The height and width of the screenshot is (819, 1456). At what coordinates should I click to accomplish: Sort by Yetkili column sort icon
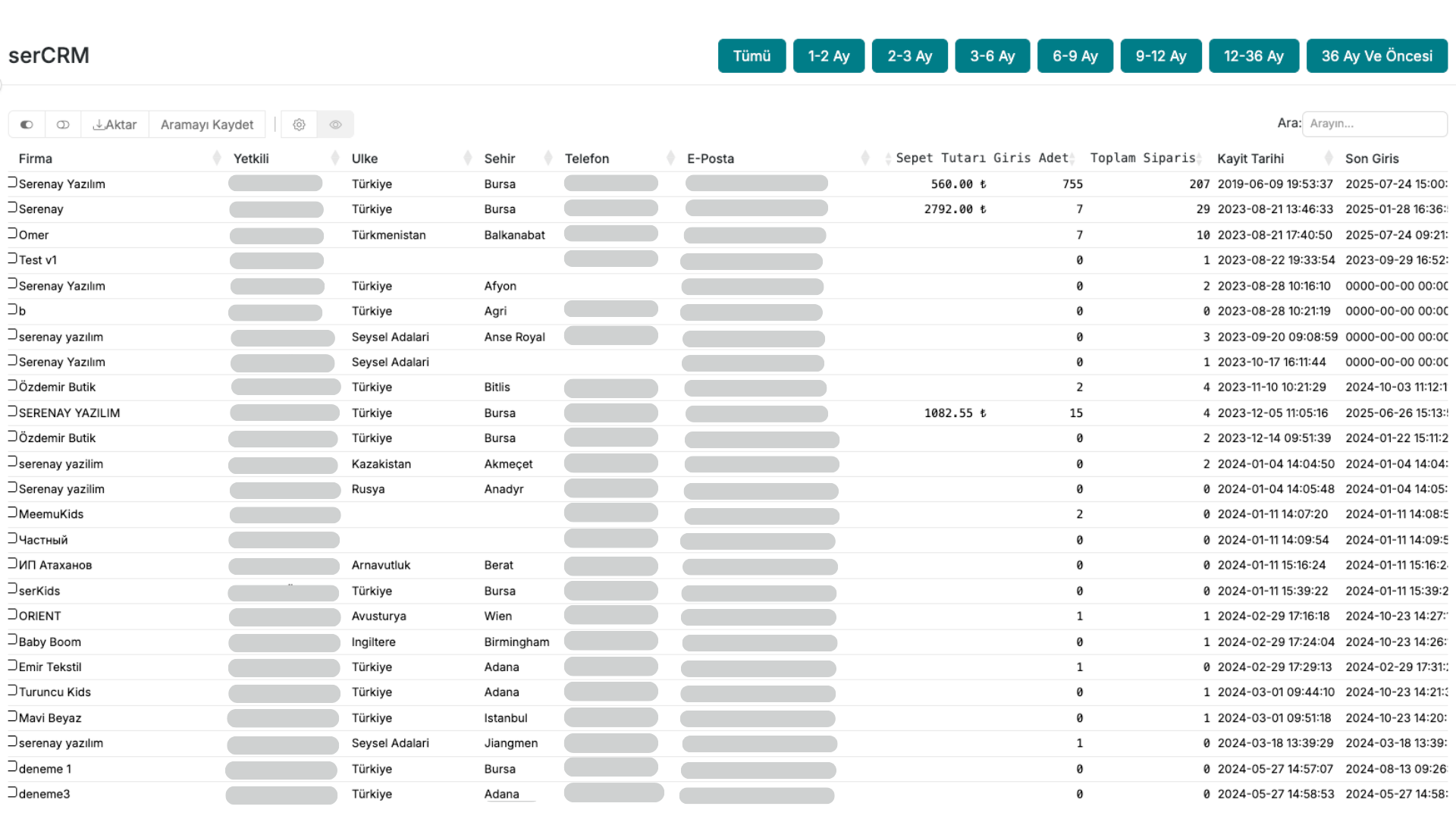(335, 158)
